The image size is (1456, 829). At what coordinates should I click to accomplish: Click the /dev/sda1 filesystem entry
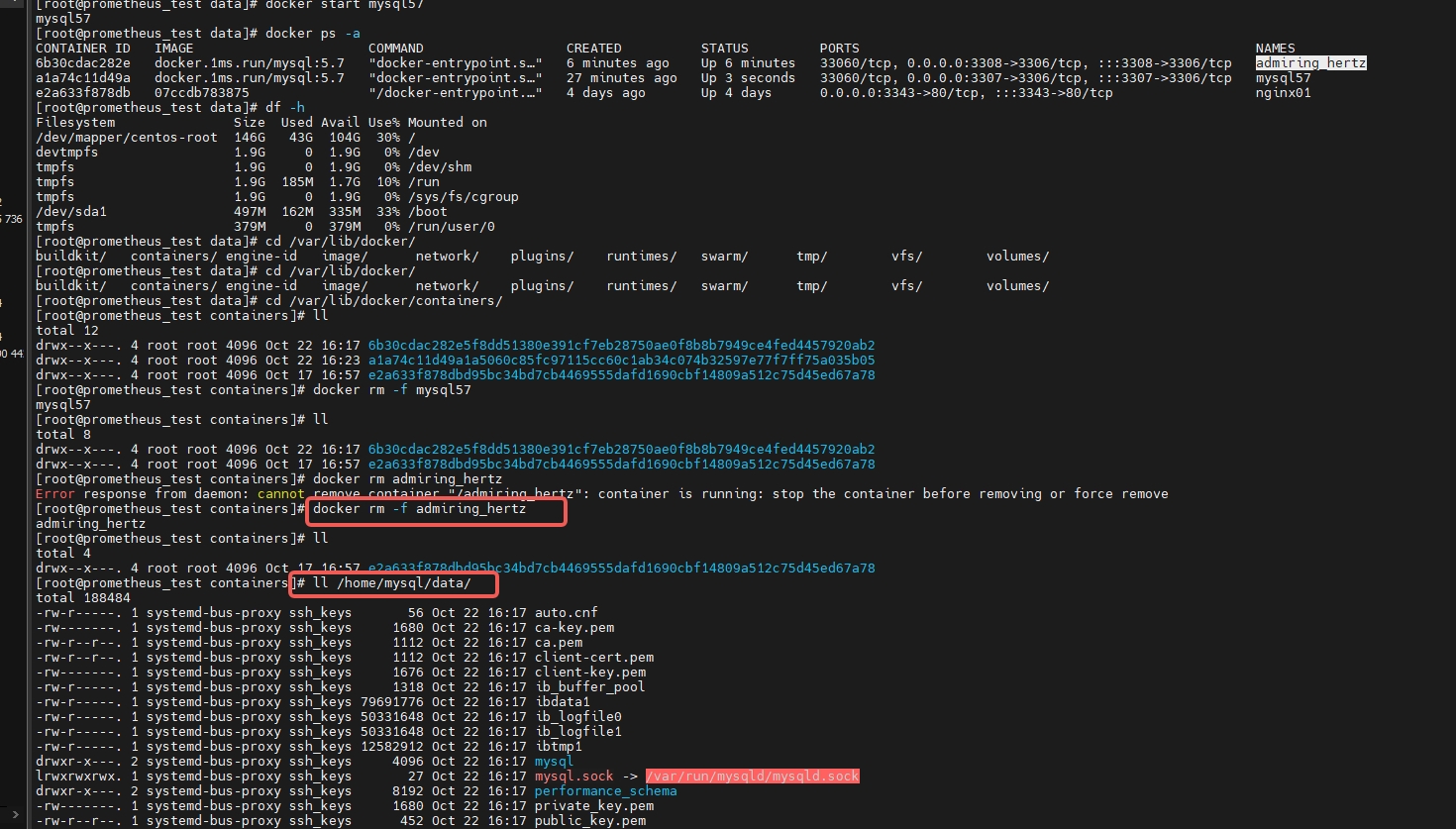(x=70, y=212)
